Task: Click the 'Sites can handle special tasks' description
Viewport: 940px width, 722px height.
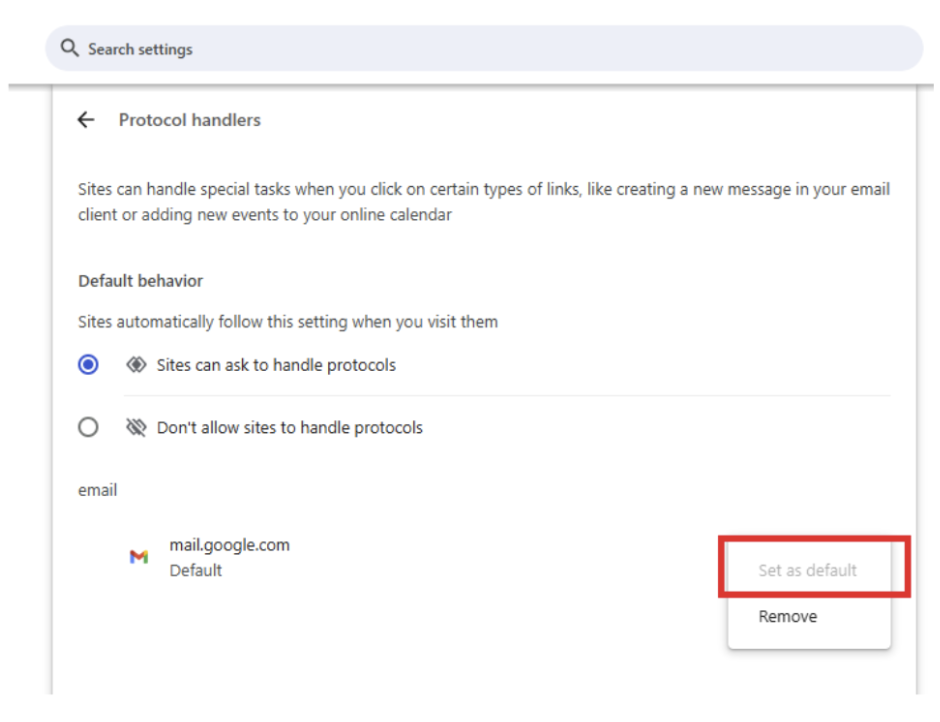Action: 484,202
